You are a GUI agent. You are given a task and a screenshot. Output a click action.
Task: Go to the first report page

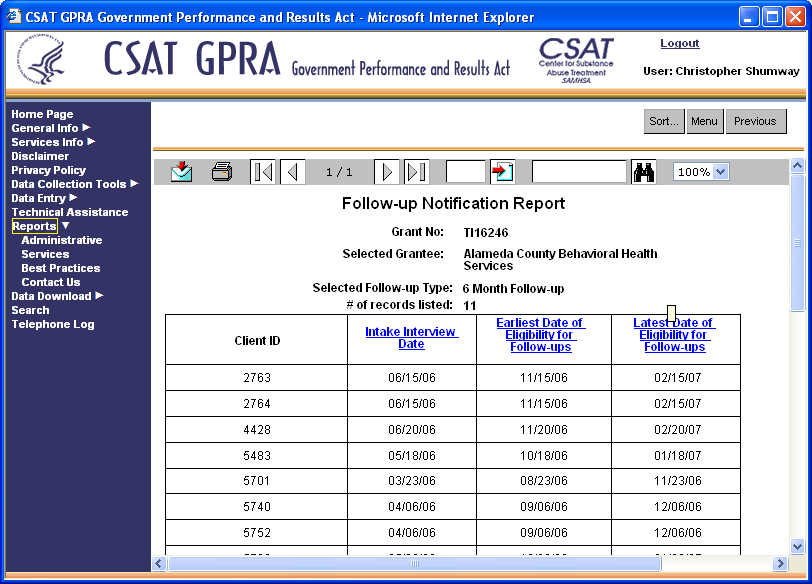click(262, 172)
